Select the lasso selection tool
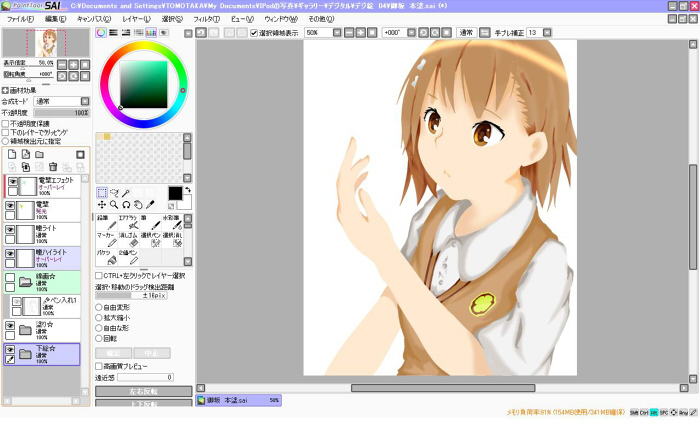The height and width of the screenshot is (437, 700). click(114, 192)
